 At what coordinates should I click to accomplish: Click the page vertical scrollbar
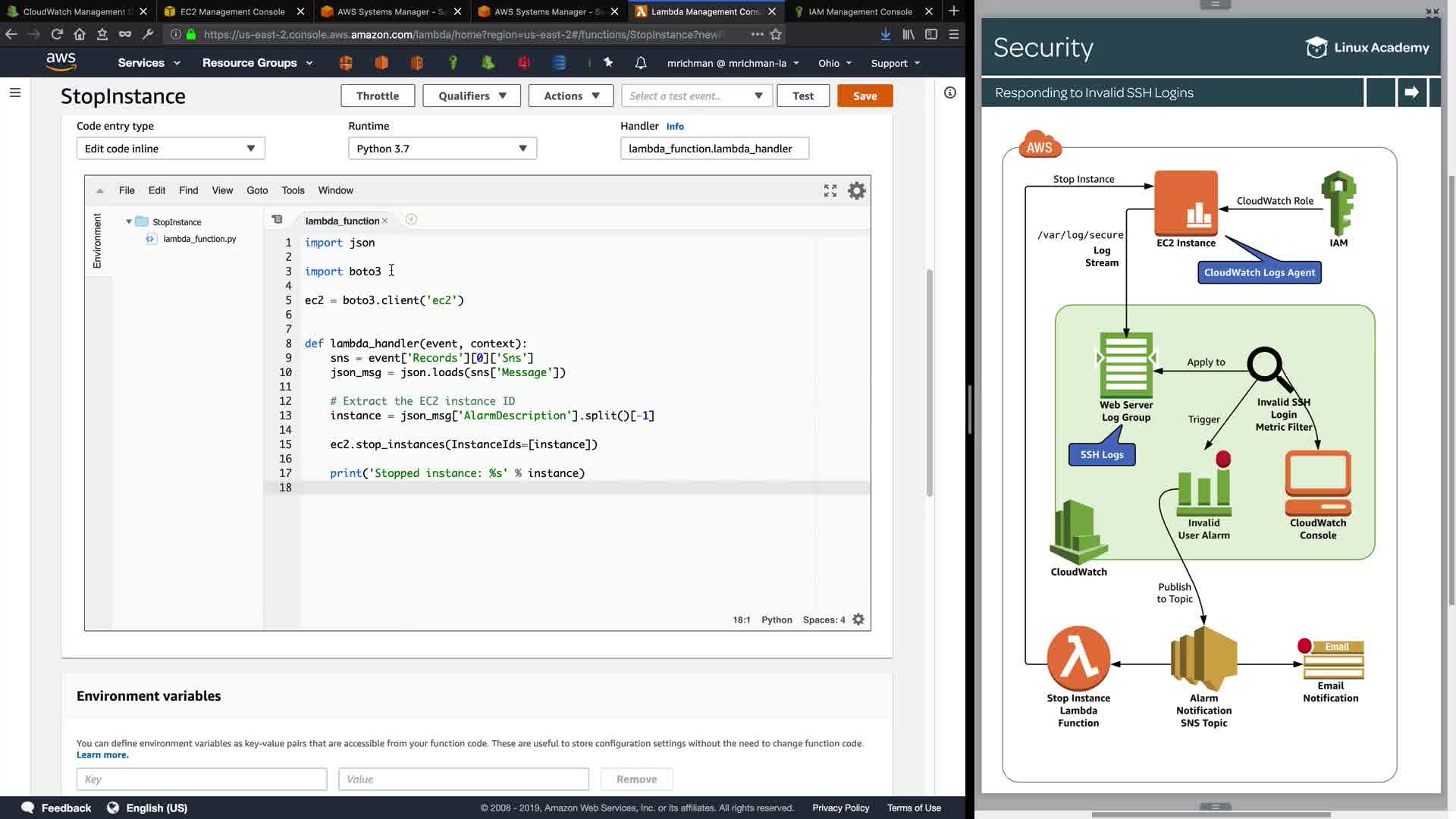[930, 383]
